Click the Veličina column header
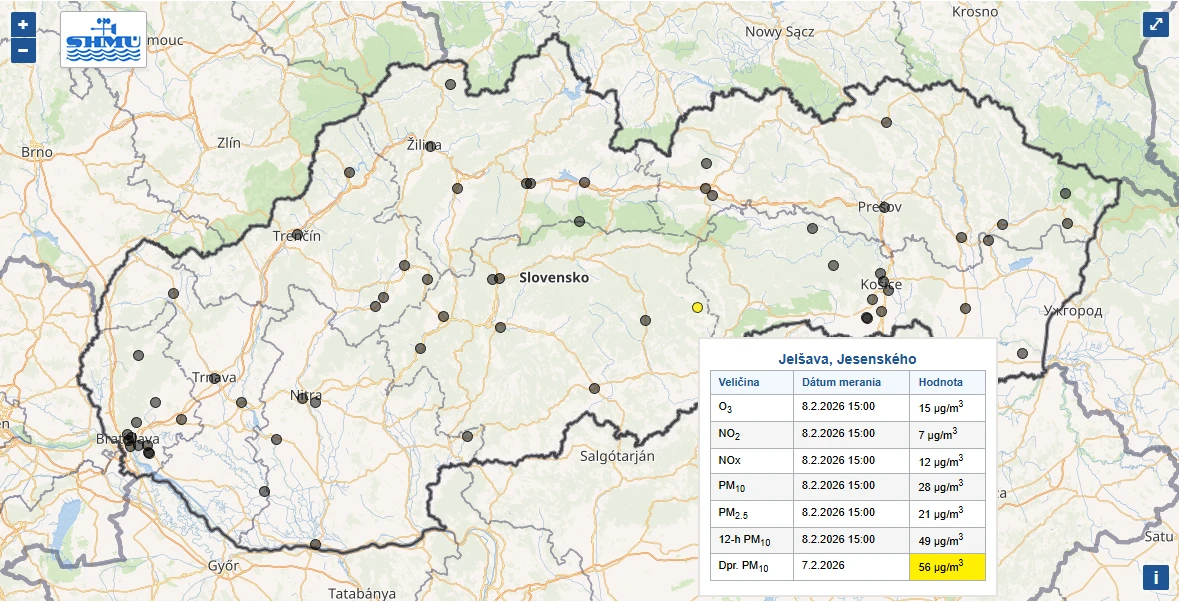The height and width of the screenshot is (602, 1179). click(739, 382)
